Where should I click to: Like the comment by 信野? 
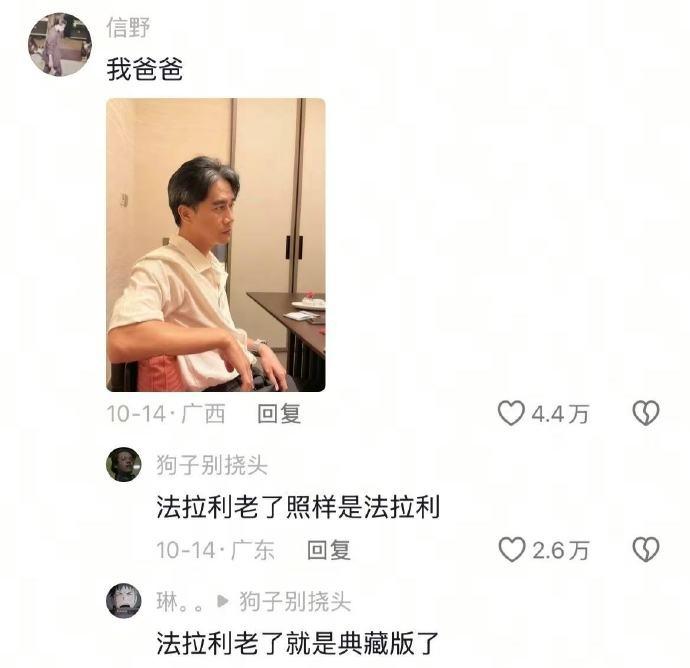[511, 413]
